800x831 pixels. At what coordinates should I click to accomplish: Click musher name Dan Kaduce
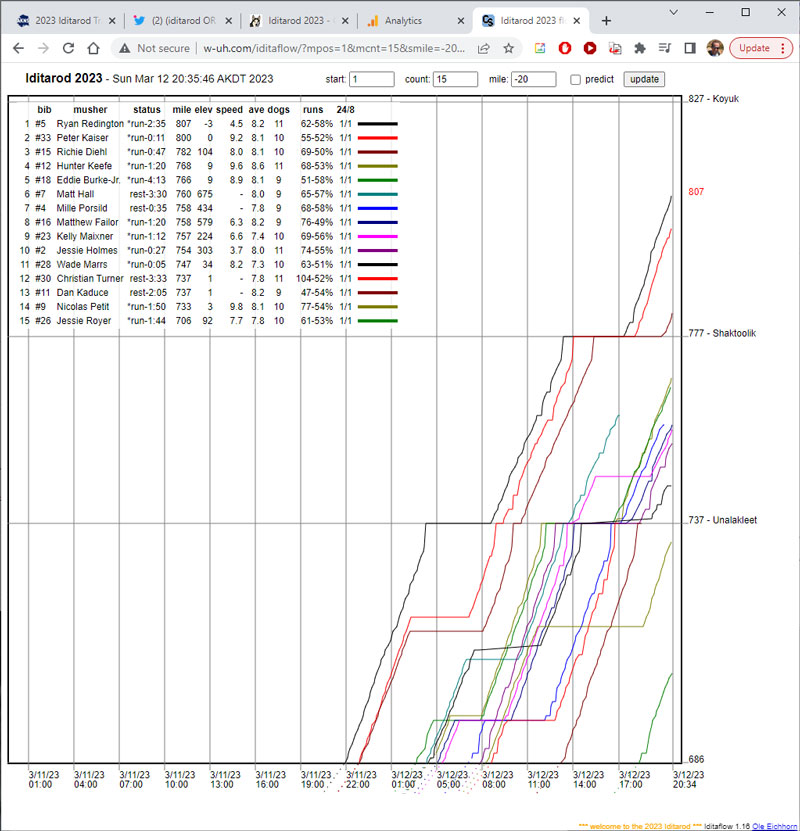pyautogui.click(x=82, y=293)
